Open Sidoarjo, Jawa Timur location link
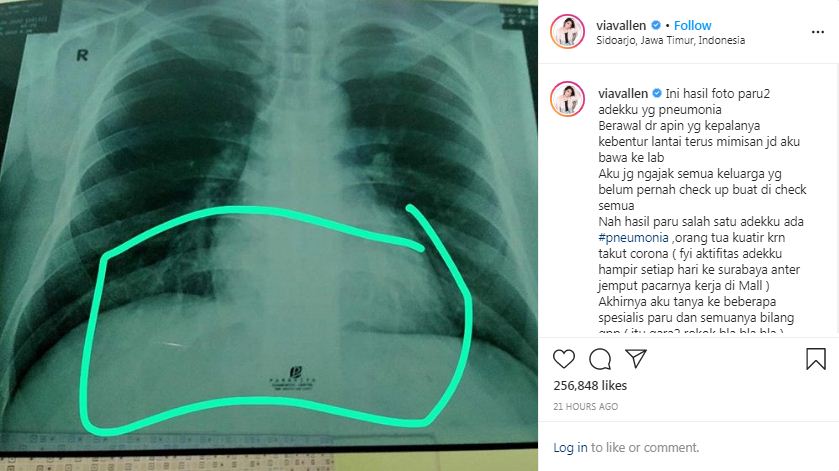Image resolution: width=839 pixels, height=471 pixels. click(670, 40)
